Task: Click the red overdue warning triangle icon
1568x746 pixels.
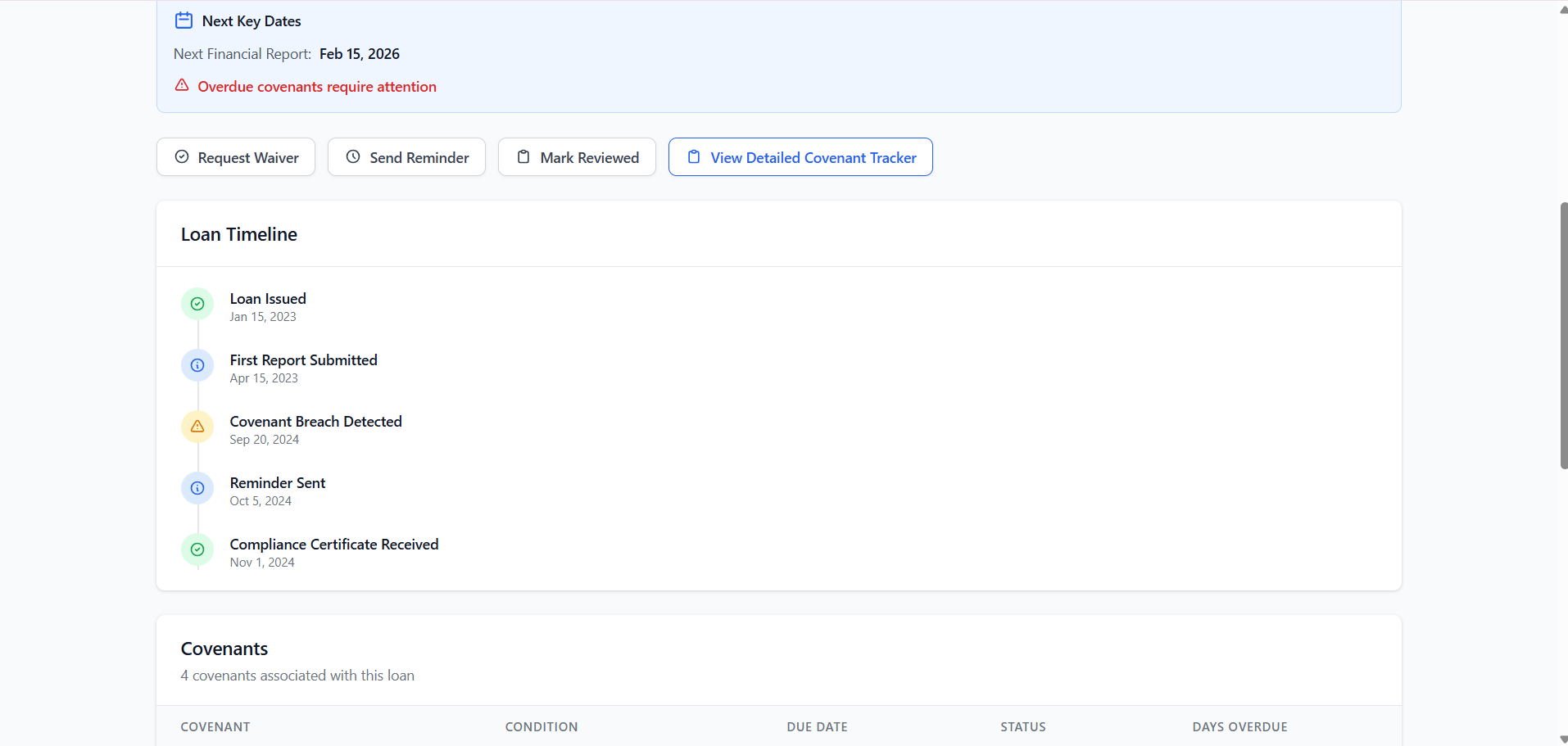Action: point(182,85)
